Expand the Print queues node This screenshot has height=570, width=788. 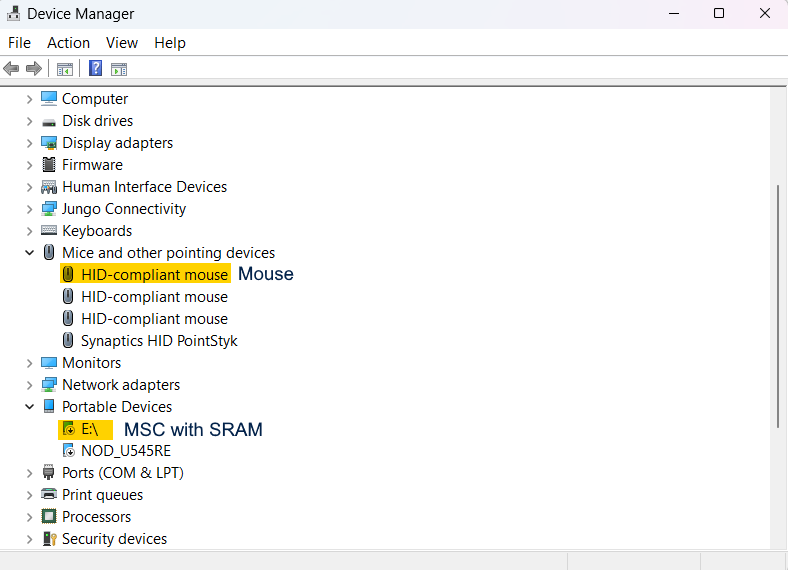point(29,495)
